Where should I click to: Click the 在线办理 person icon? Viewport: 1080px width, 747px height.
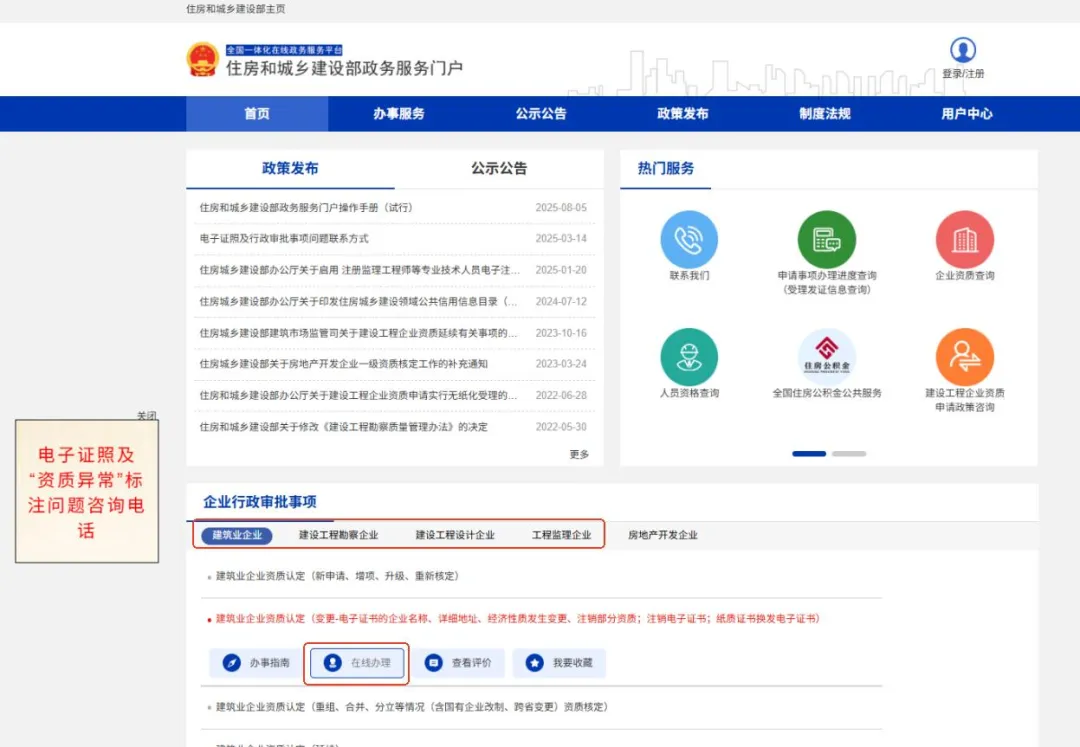tap(333, 662)
